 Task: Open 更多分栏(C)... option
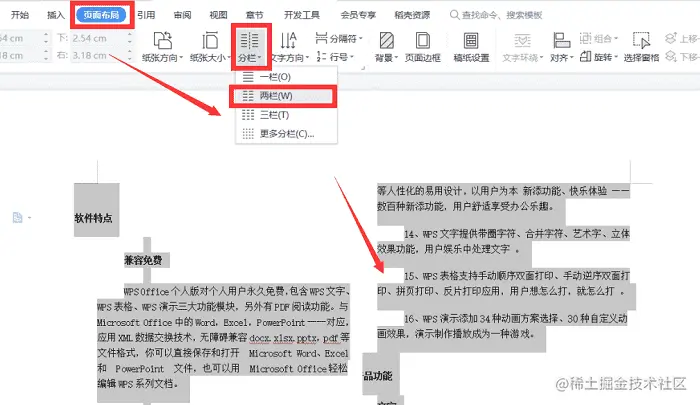click(x=286, y=134)
